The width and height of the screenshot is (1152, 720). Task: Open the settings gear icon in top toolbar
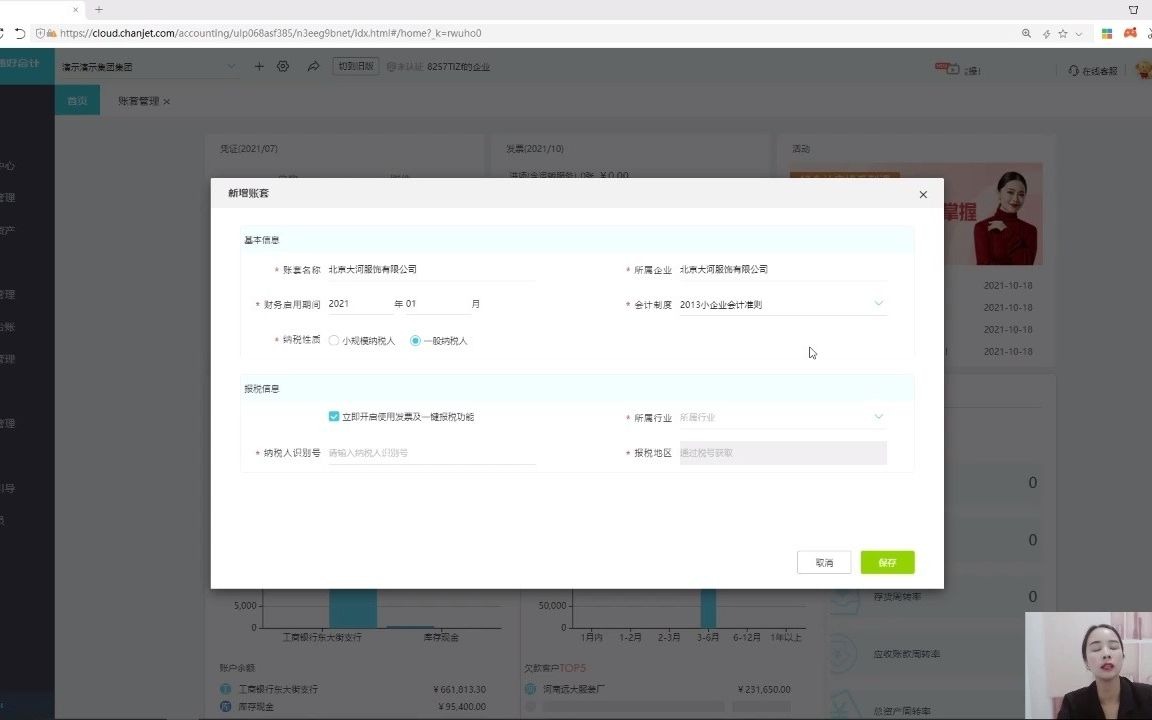coord(282,66)
